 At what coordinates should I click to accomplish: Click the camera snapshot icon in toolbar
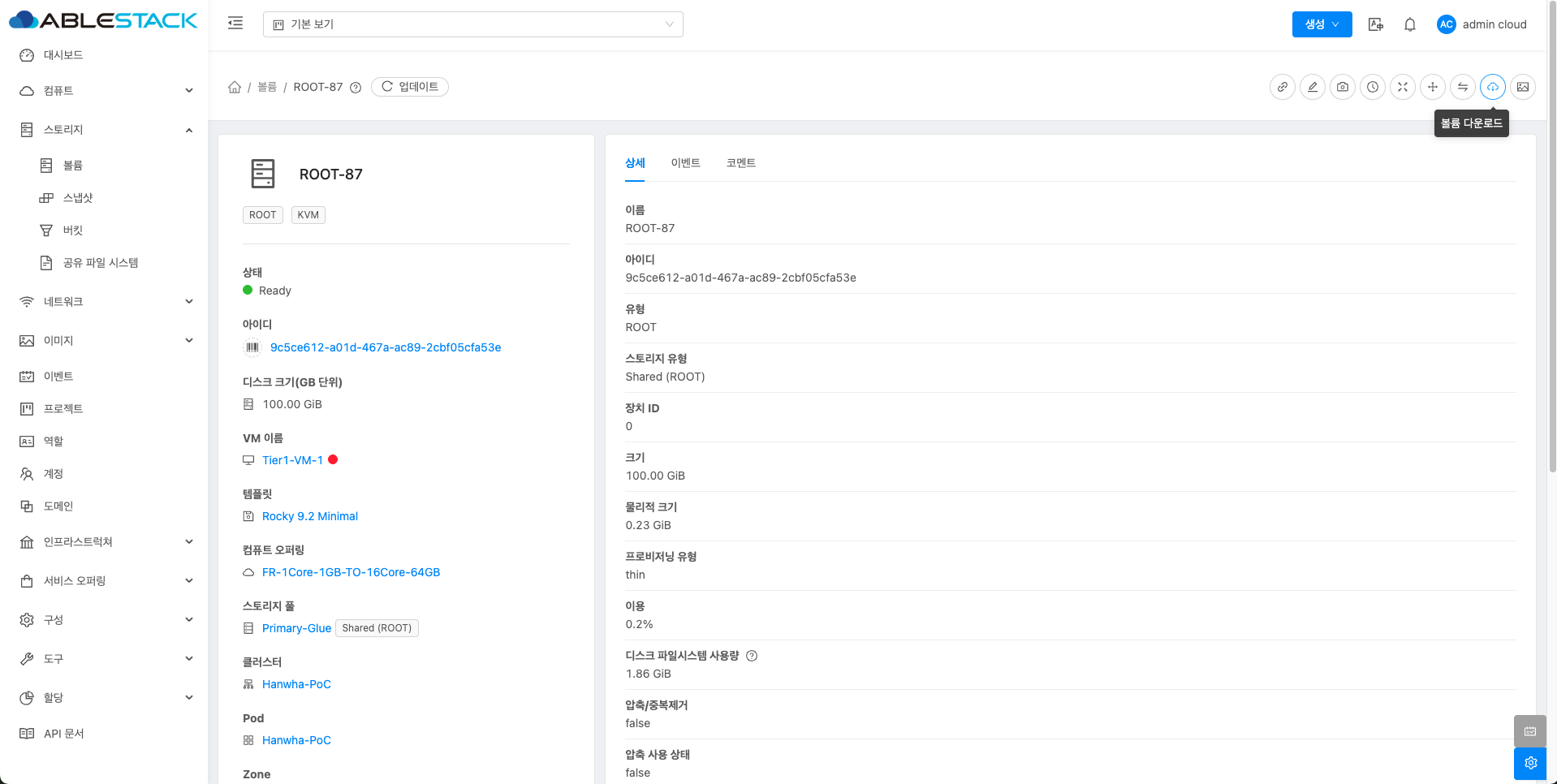[1343, 87]
